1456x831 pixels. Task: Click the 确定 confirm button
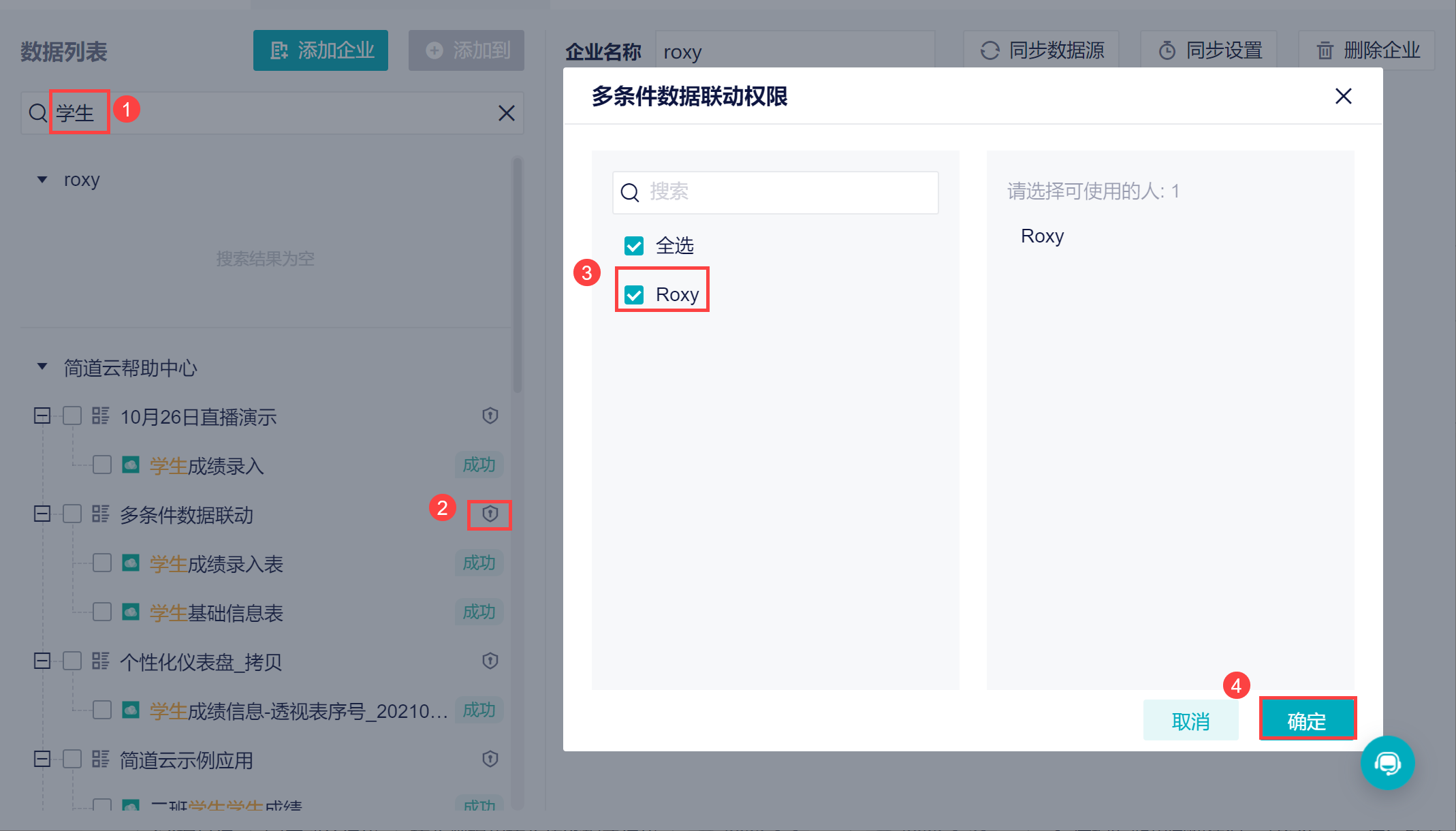tap(1307, 720)
